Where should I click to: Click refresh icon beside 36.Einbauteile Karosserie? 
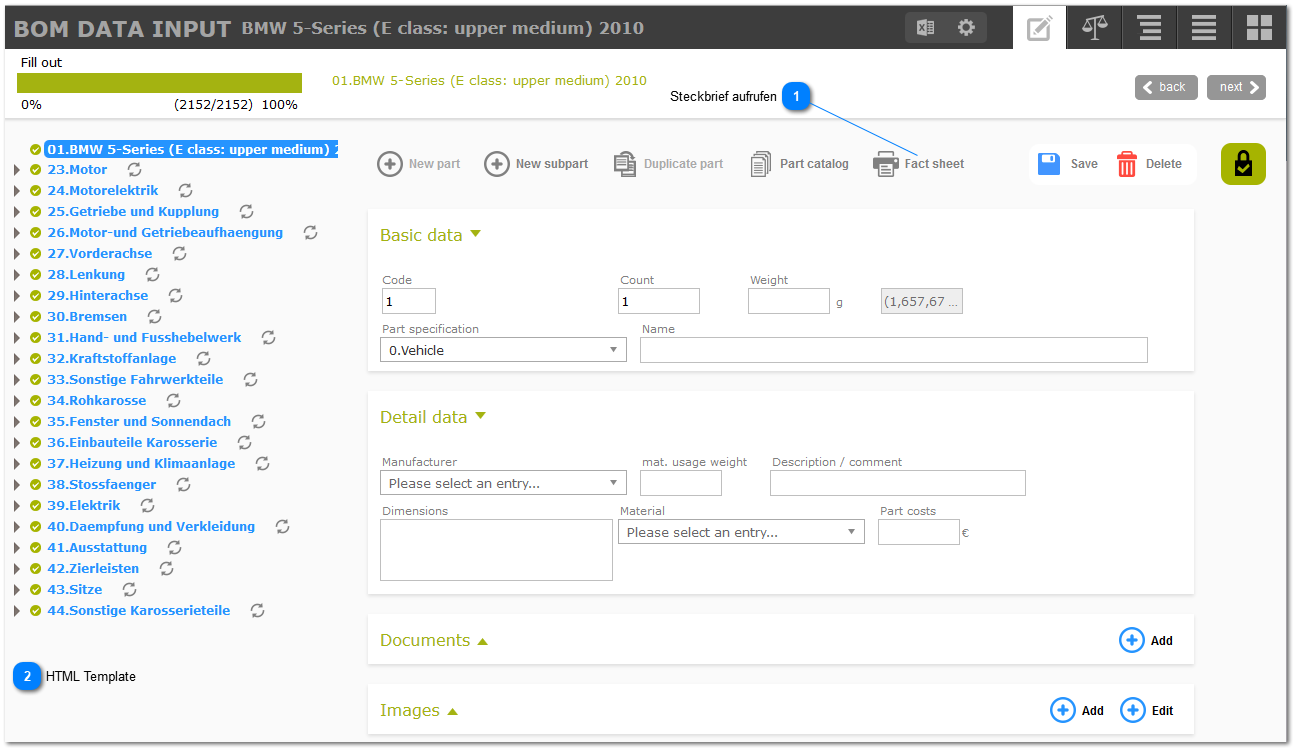coord(245,443)
